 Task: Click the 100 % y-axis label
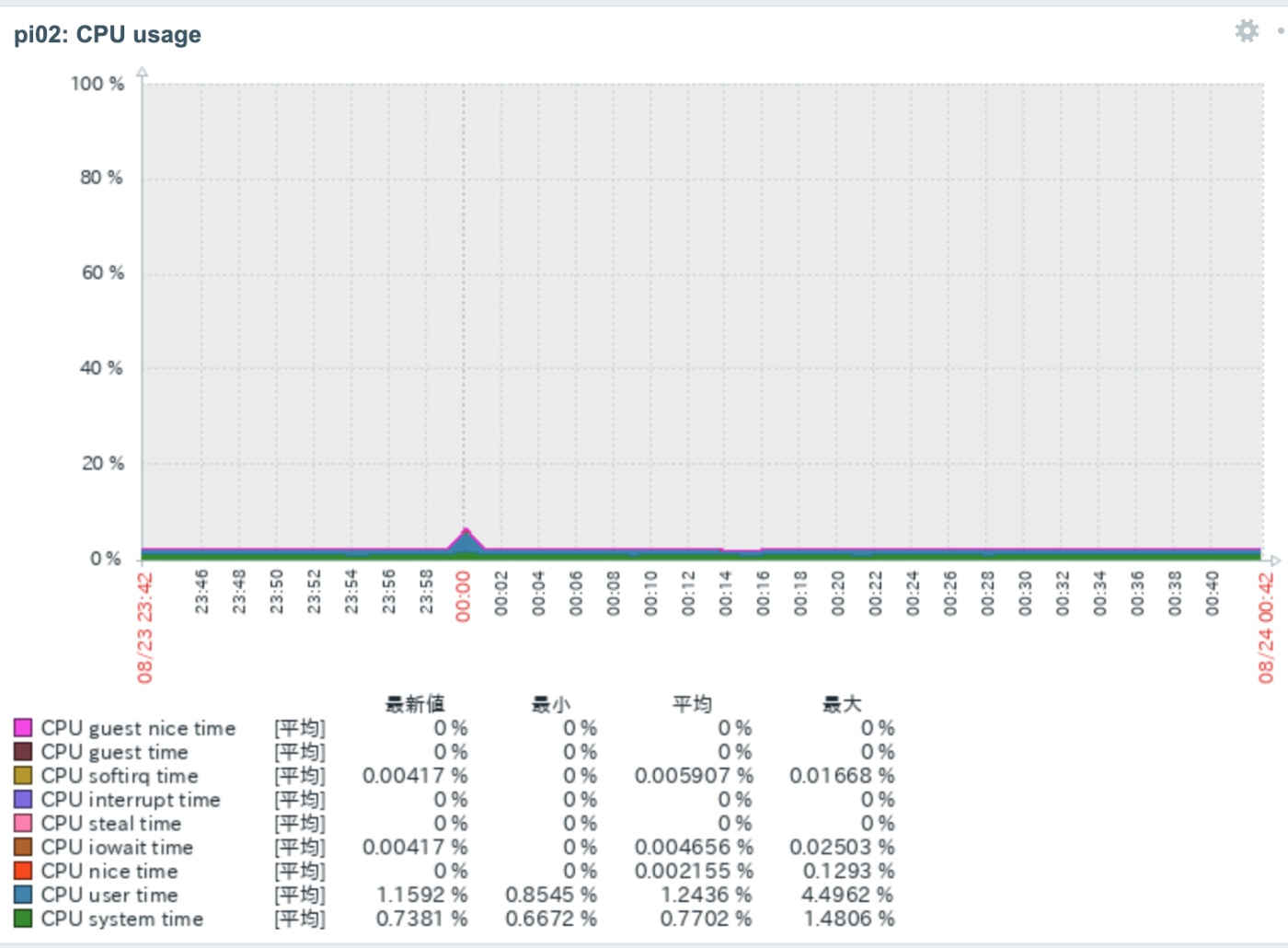coord(98,84)
